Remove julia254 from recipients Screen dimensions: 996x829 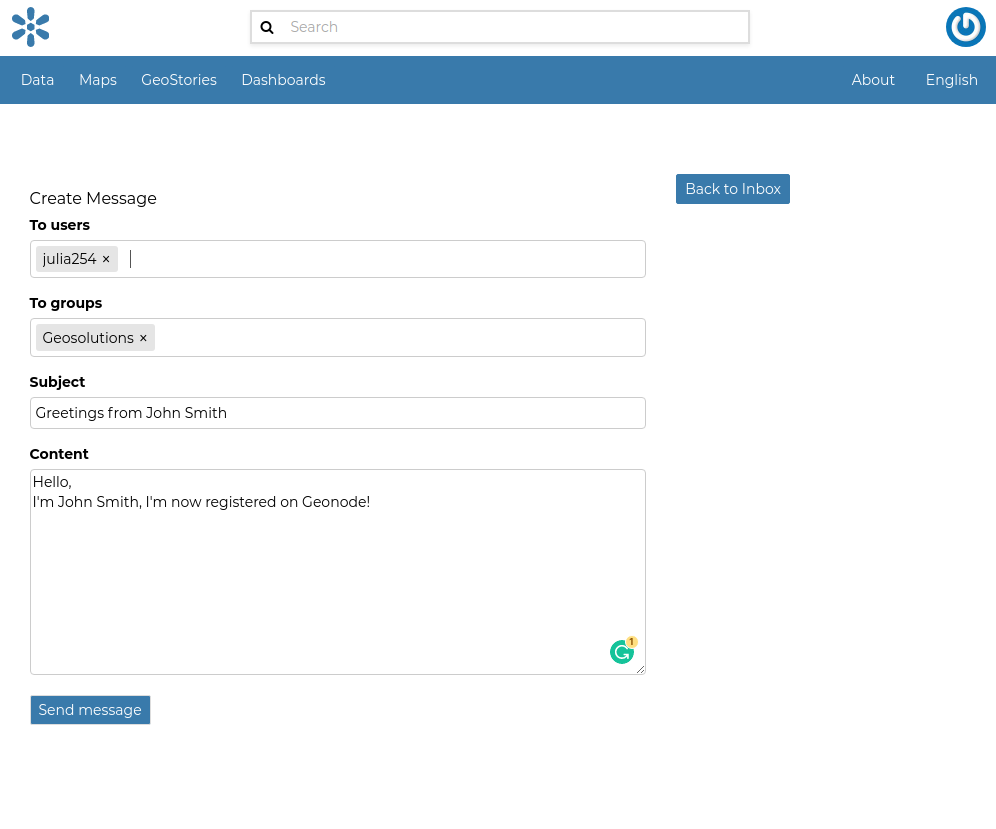106,260
